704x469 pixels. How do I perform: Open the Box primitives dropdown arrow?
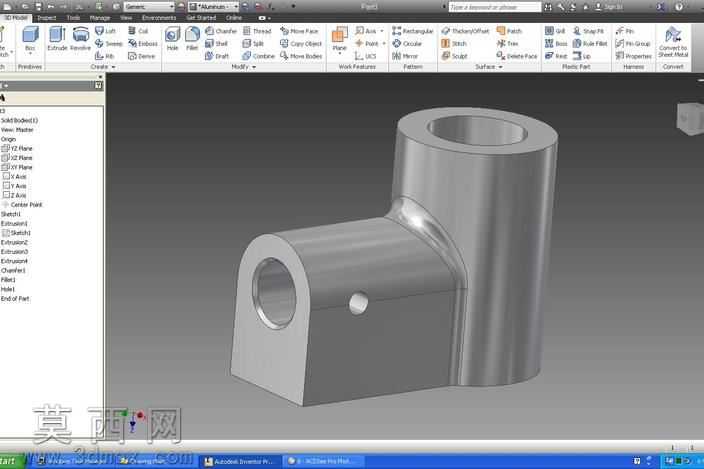coord(30,54)
